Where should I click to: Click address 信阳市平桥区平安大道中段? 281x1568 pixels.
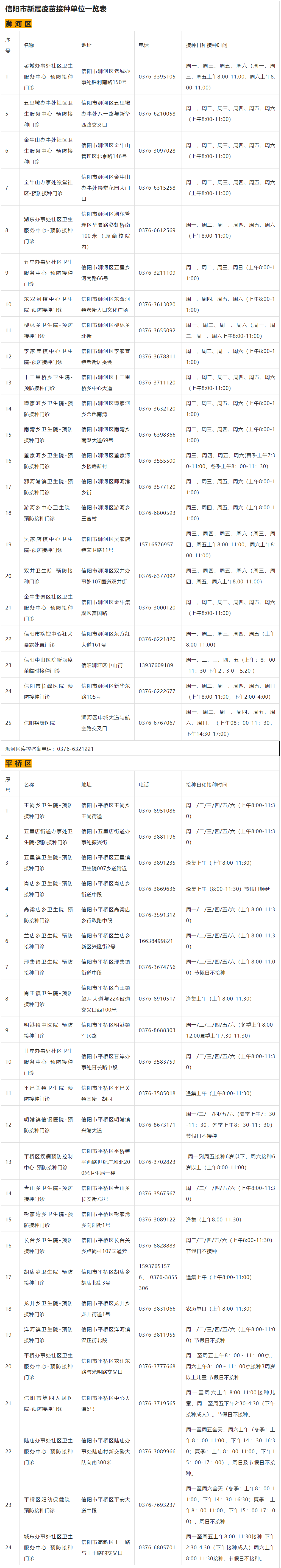(x=105, y=1506)
